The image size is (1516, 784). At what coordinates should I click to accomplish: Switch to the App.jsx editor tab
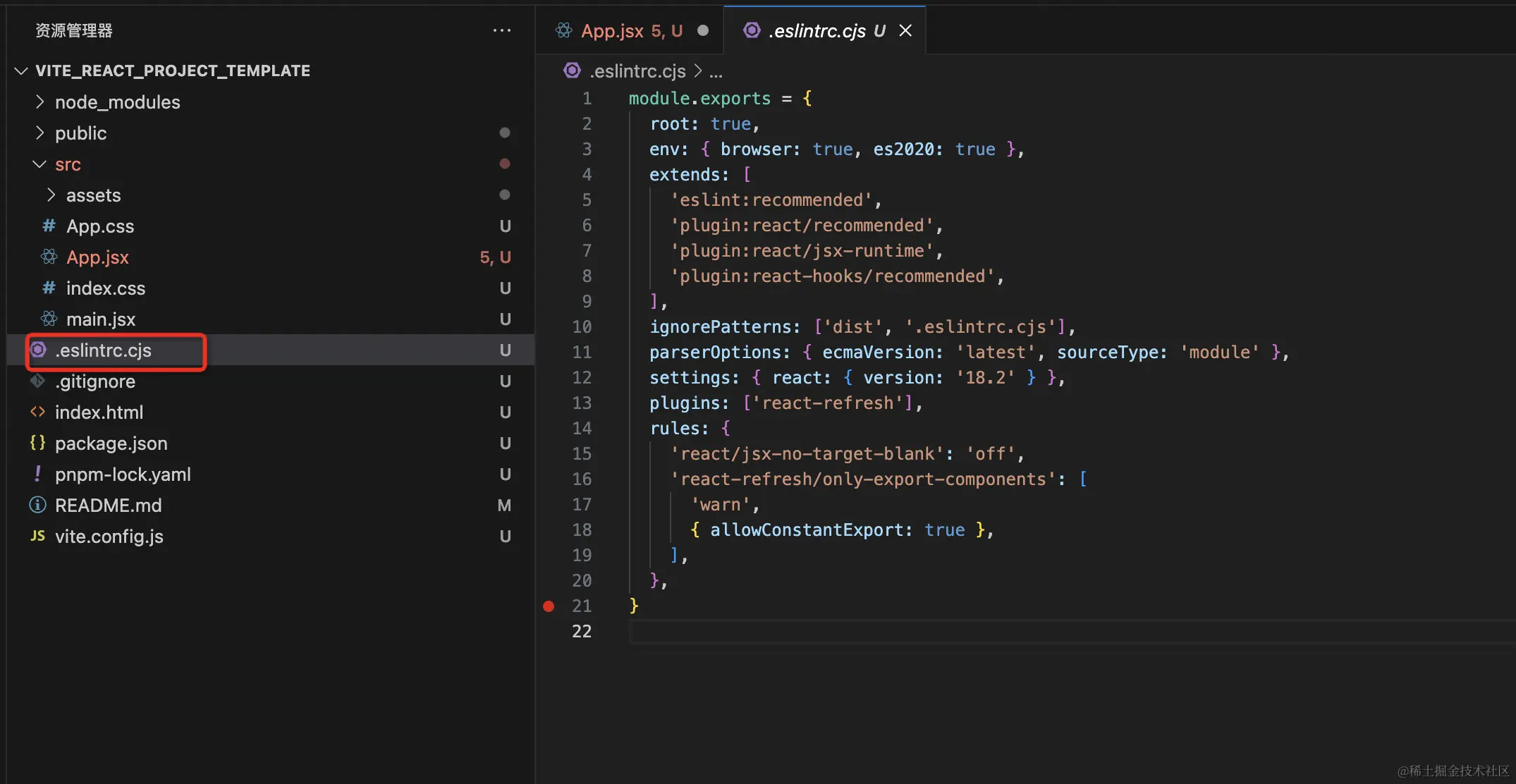[x=612, y=31]
